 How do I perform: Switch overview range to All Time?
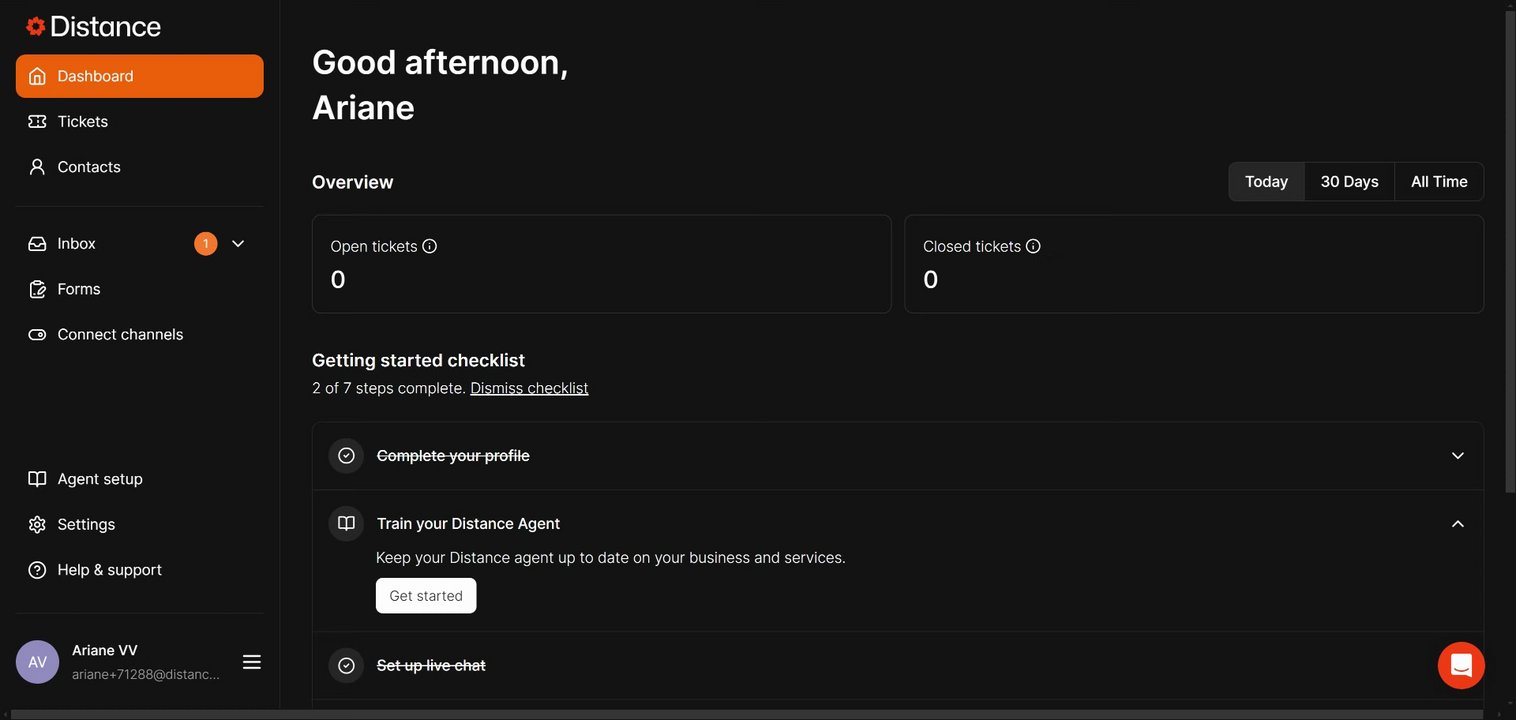1439,182
